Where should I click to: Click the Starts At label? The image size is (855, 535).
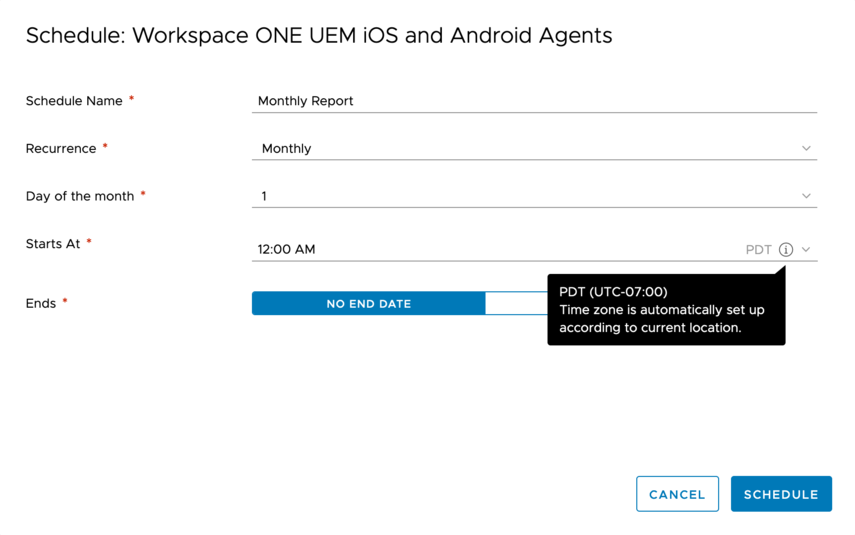click(x=53, y=244)
